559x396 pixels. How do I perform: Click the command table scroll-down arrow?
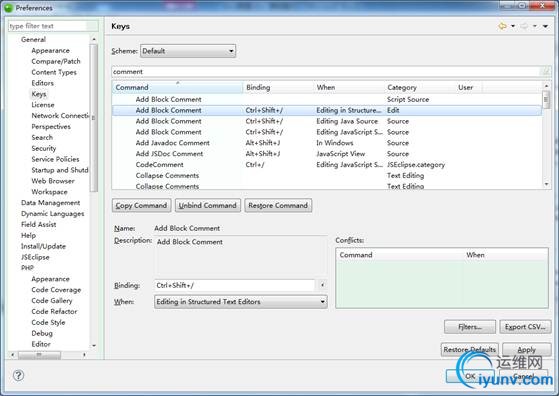click(x=547, y=184)
